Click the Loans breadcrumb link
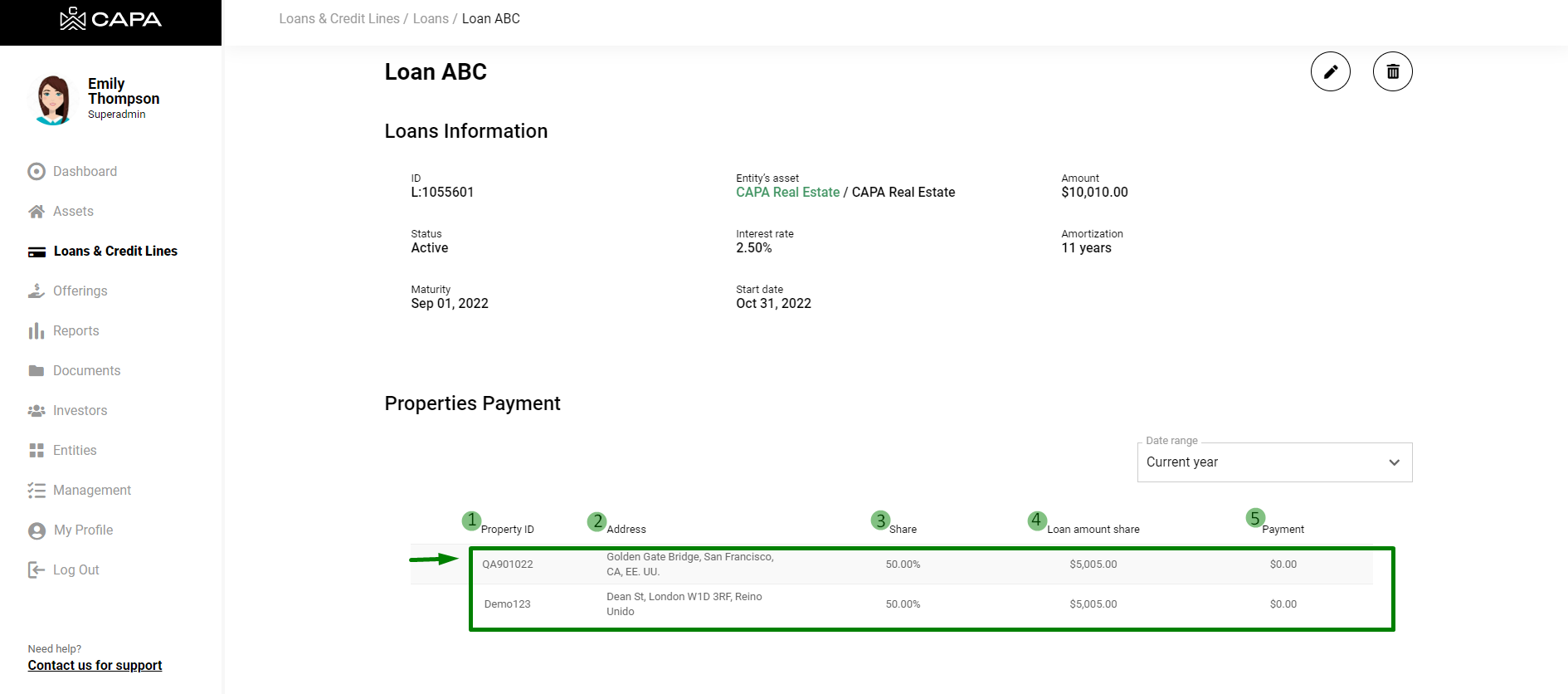This screenshot has height=694, width=1568. tap(431, 19)
